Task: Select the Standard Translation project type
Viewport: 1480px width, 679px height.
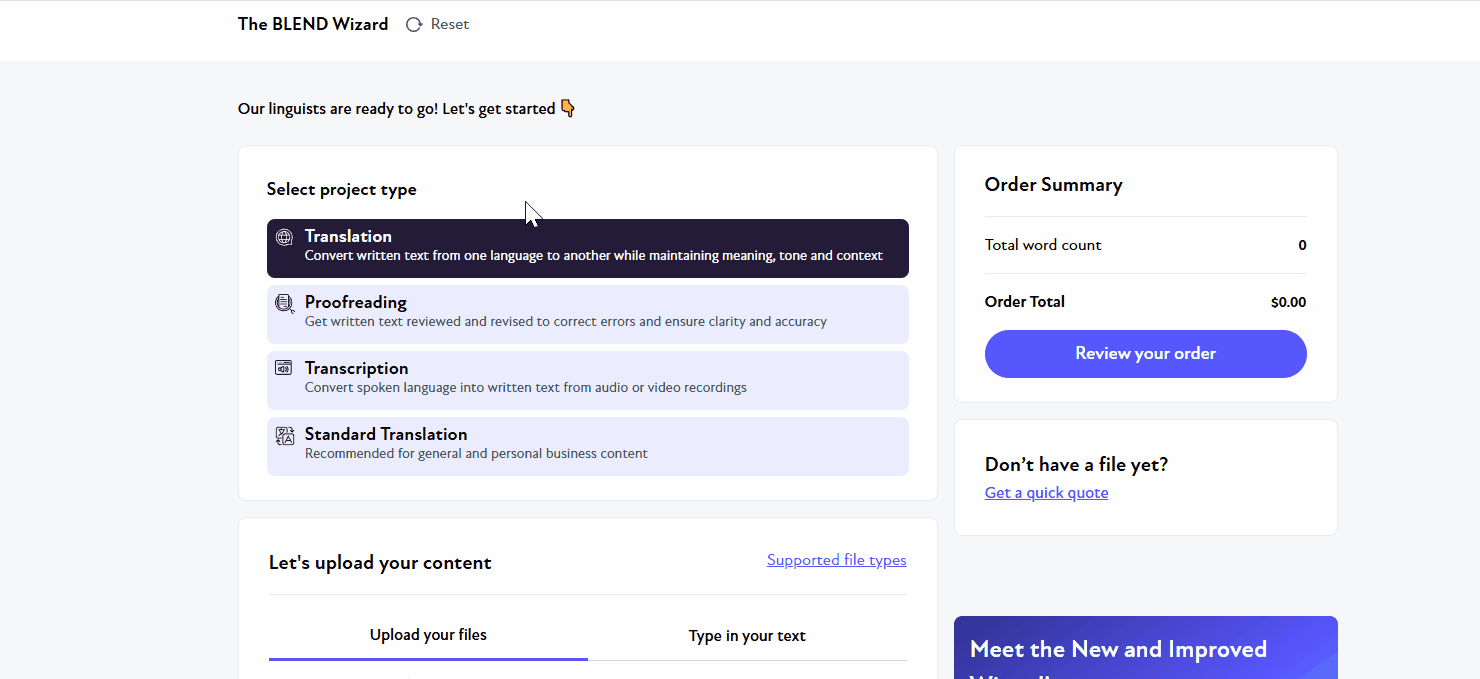Action: [x=588, y=446]
